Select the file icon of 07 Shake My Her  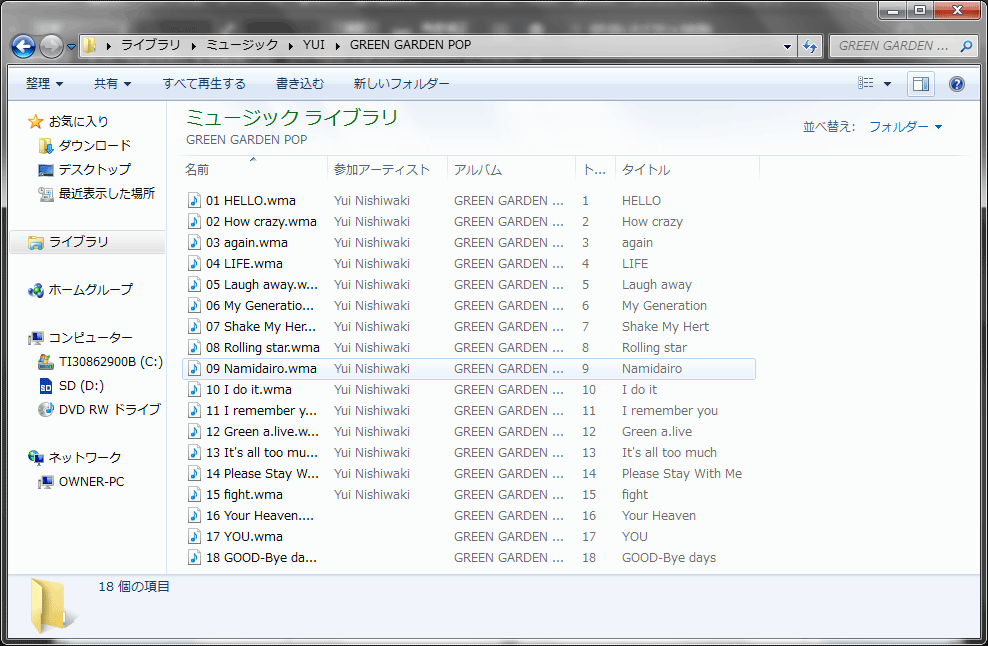pyautogui.click(x=195, y=326)
